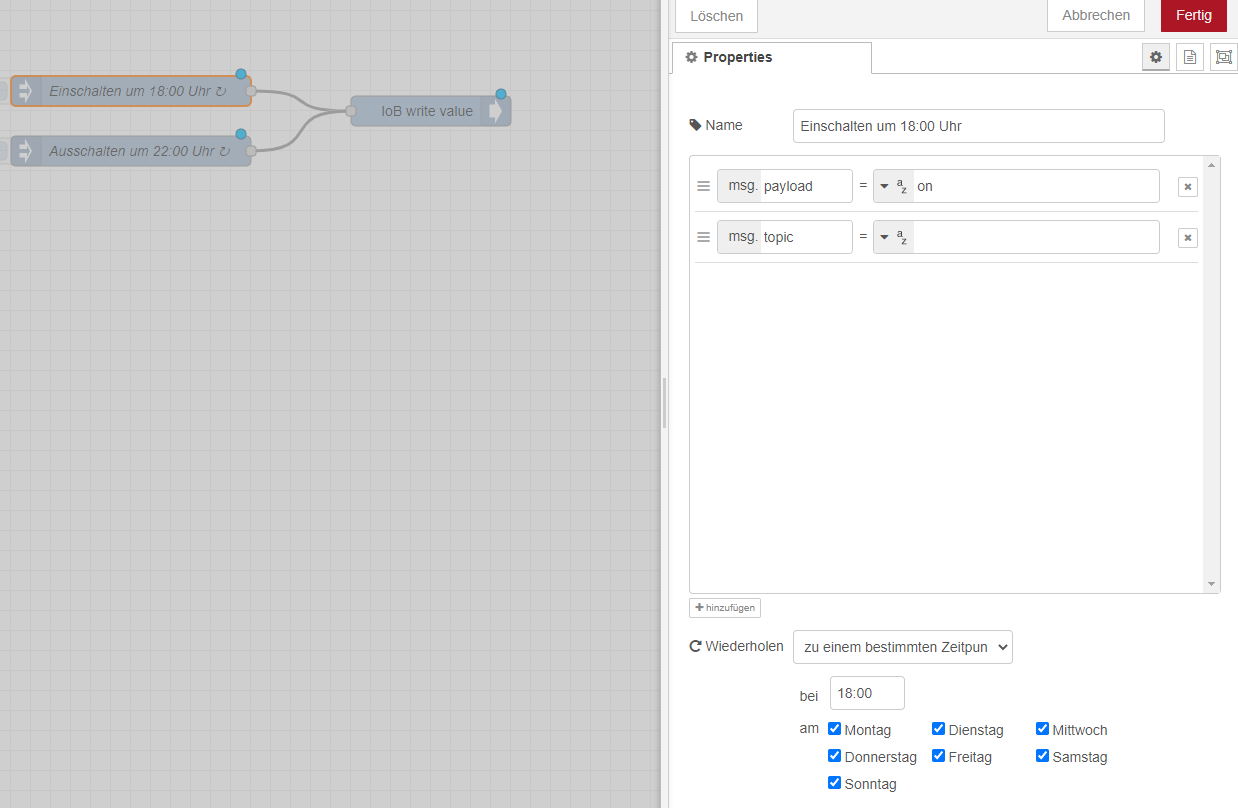Viewport: 1238px width, 808px height.
Task: Uncheck the Dienstag checkbox
Action: click(939, 729)
